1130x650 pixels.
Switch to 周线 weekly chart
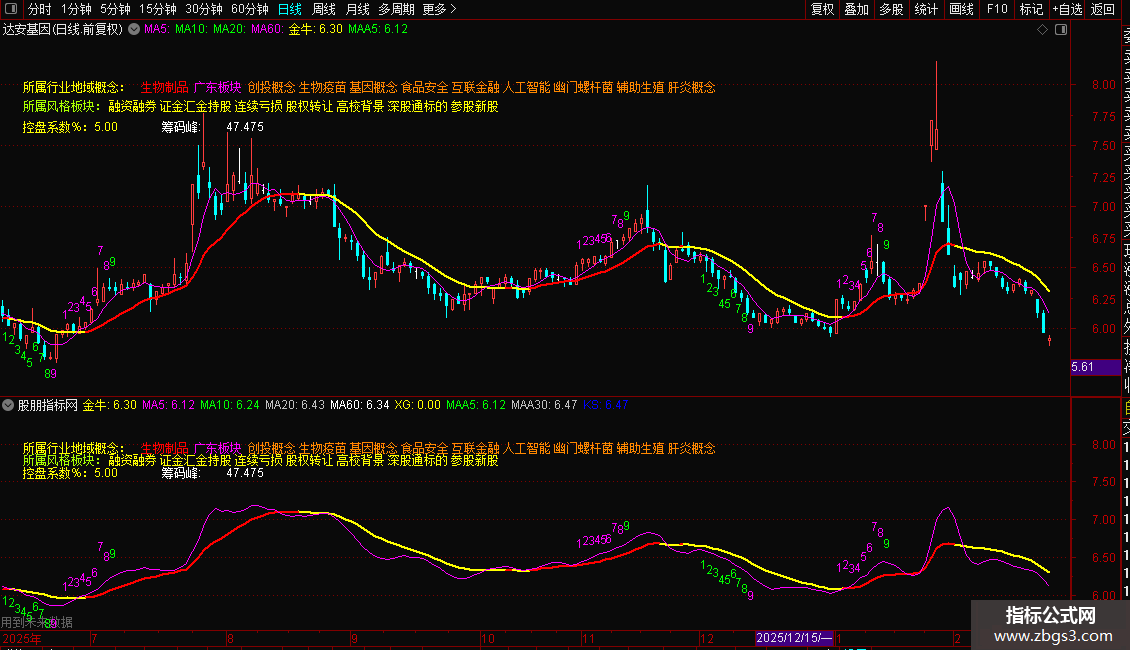324,9
